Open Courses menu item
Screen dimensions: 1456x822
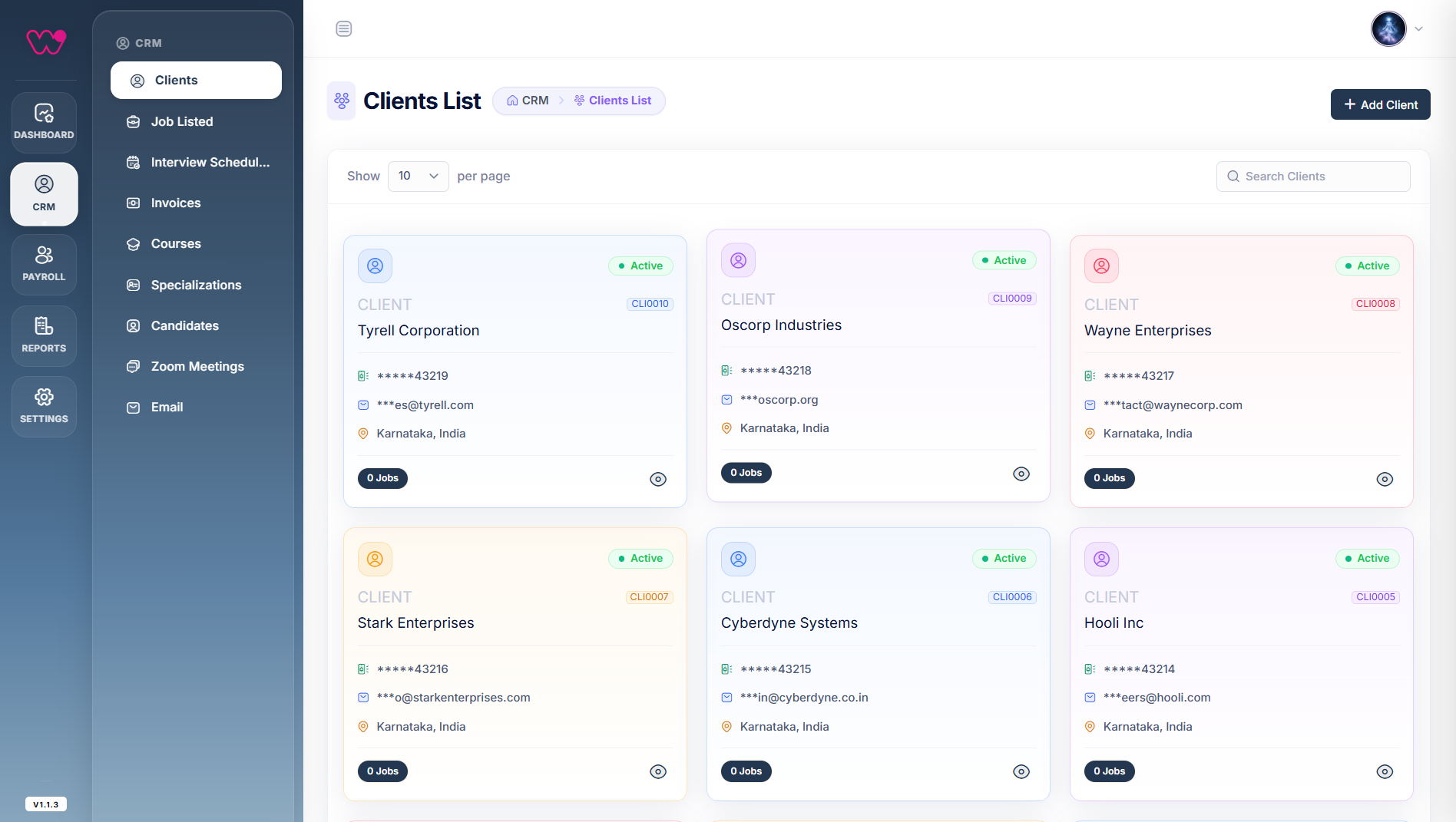196,243
